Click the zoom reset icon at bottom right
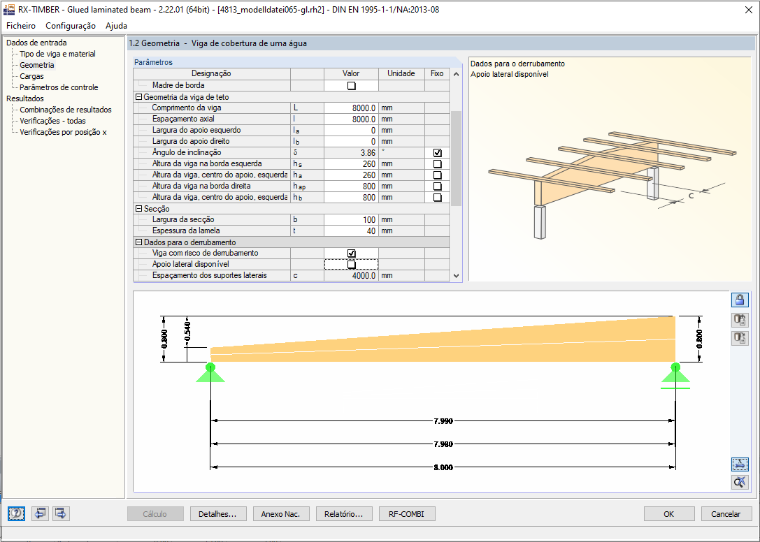 click(x=739, y=482)
